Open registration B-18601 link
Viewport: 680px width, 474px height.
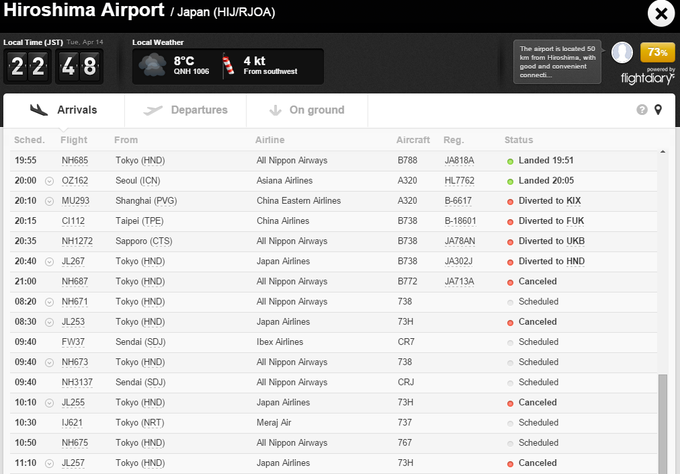coord(460,221)
